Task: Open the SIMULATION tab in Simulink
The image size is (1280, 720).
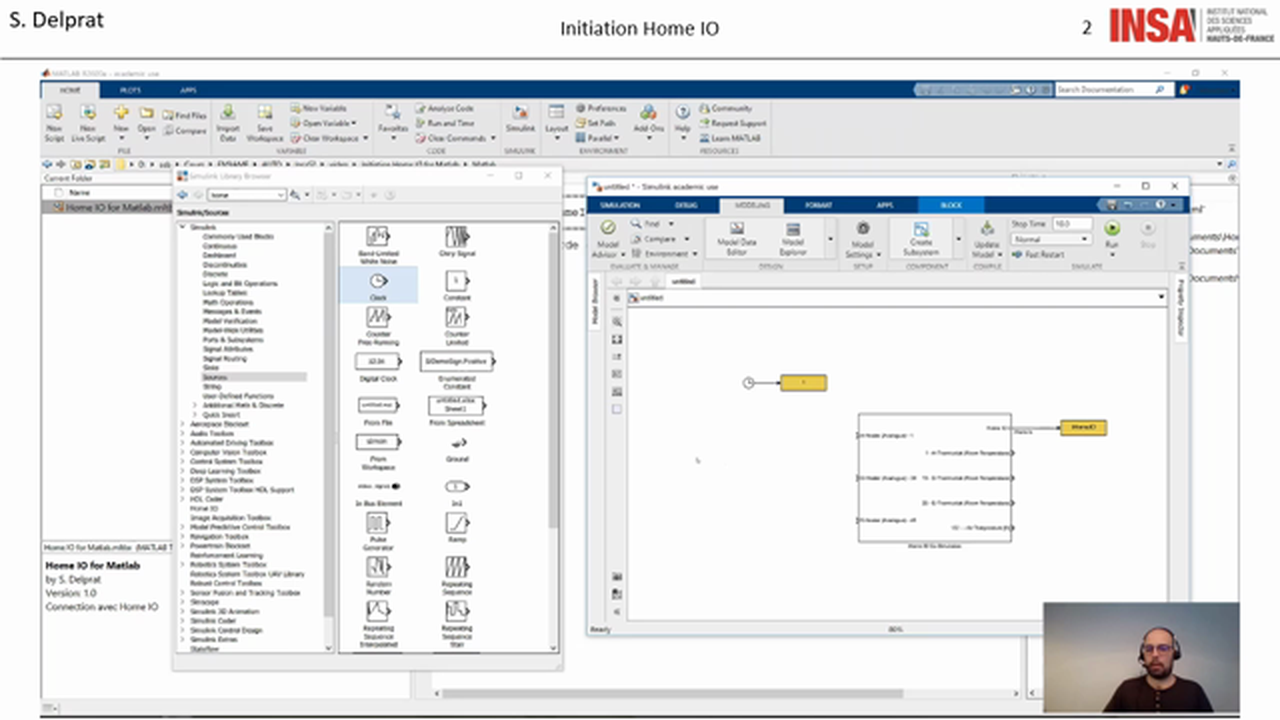Action: [x=620, y=205]
